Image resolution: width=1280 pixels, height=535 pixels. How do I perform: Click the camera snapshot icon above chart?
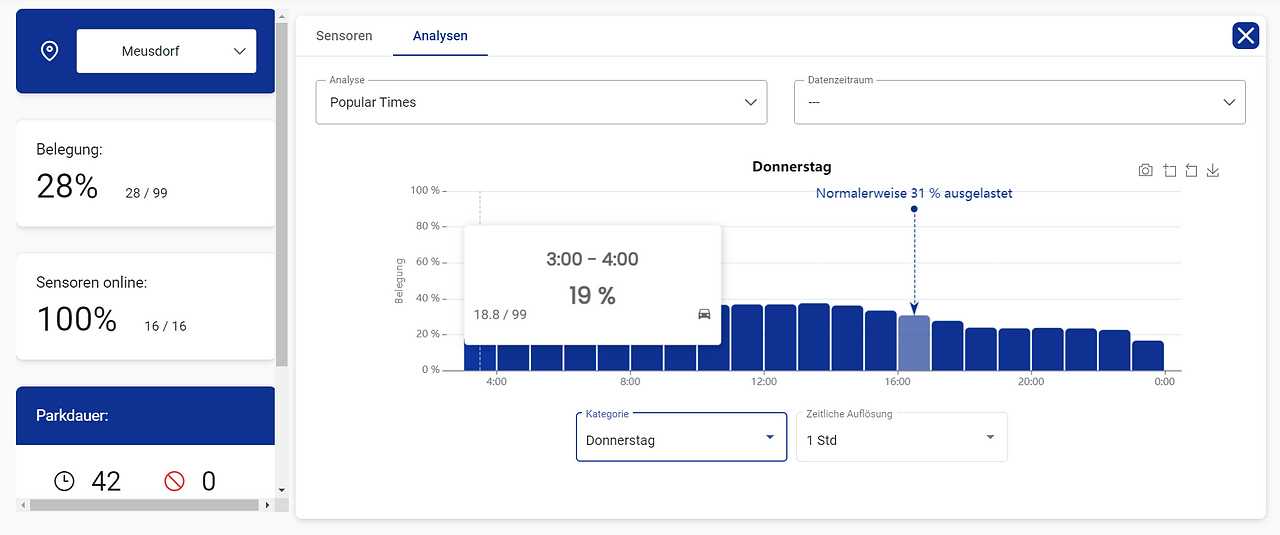coord(1145,171)
